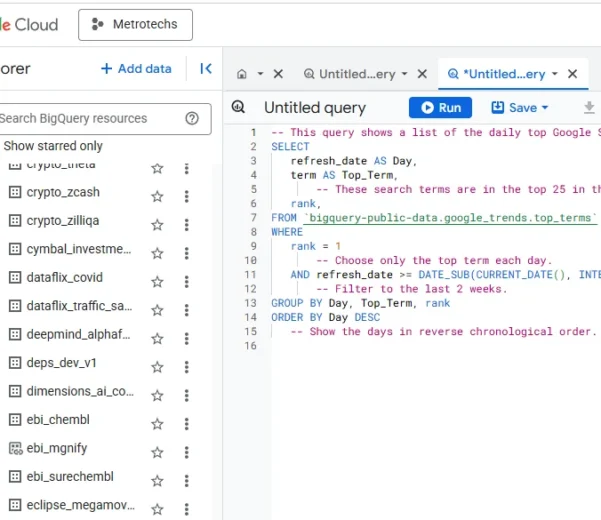Image resolution: width=601 pixels, height=520 pixels.
Task: Select the ebi_surechembl dataset
Action: pos(70,476)
